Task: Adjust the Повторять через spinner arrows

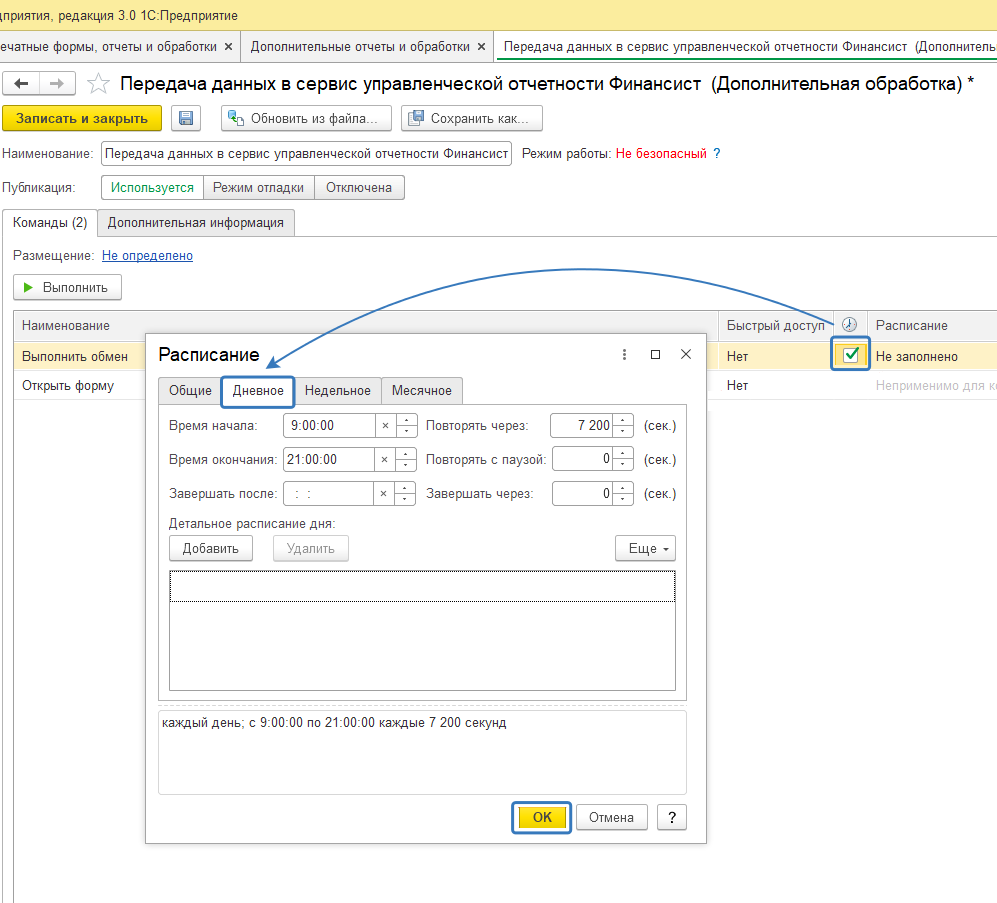Action: click(x=624, y=426)
